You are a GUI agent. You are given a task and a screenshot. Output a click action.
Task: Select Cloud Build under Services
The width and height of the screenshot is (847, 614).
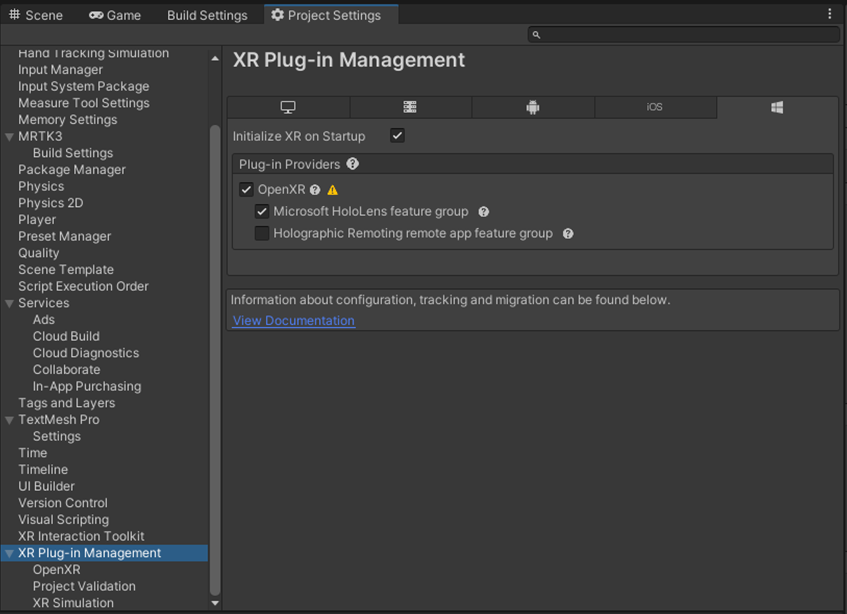click(66, 337)
